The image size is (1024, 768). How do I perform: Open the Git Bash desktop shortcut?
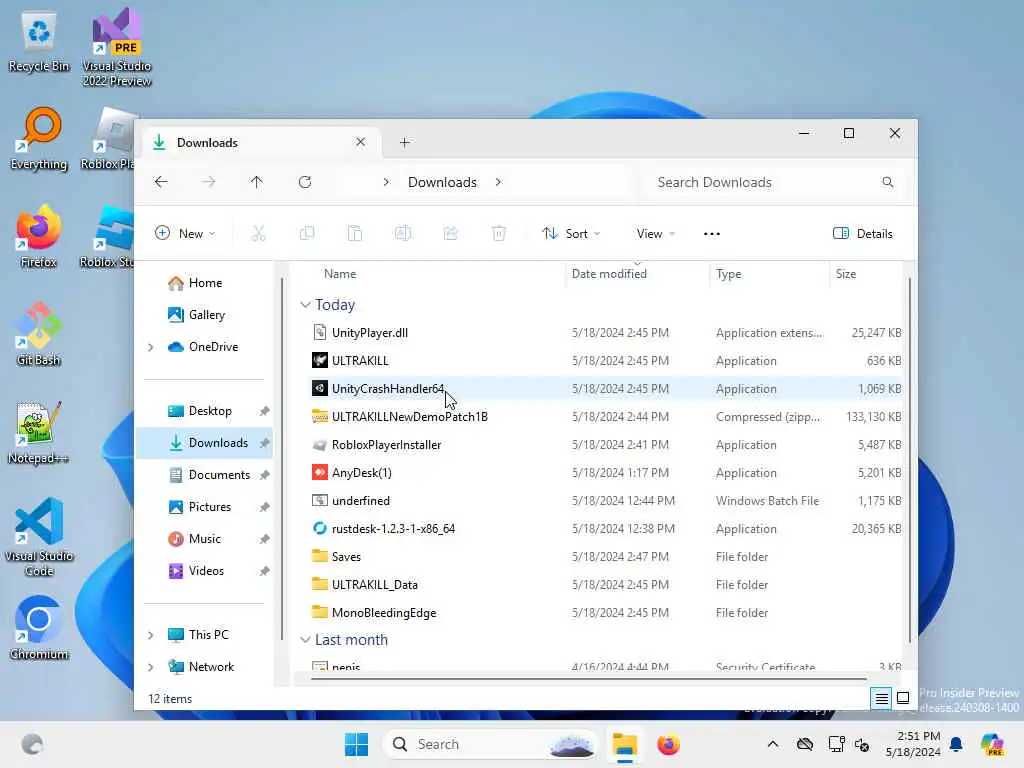point(39,334)
